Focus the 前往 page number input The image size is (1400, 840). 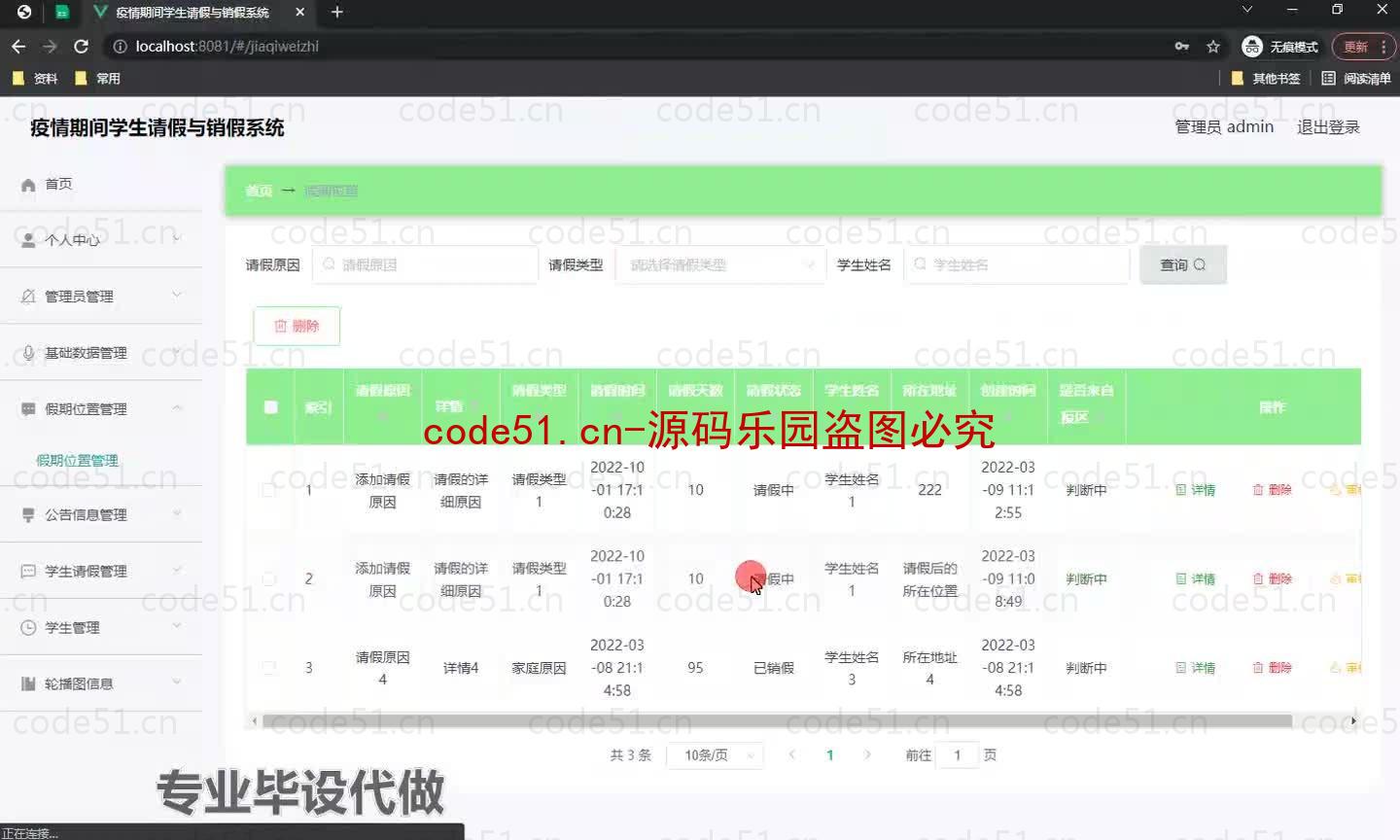958,755
